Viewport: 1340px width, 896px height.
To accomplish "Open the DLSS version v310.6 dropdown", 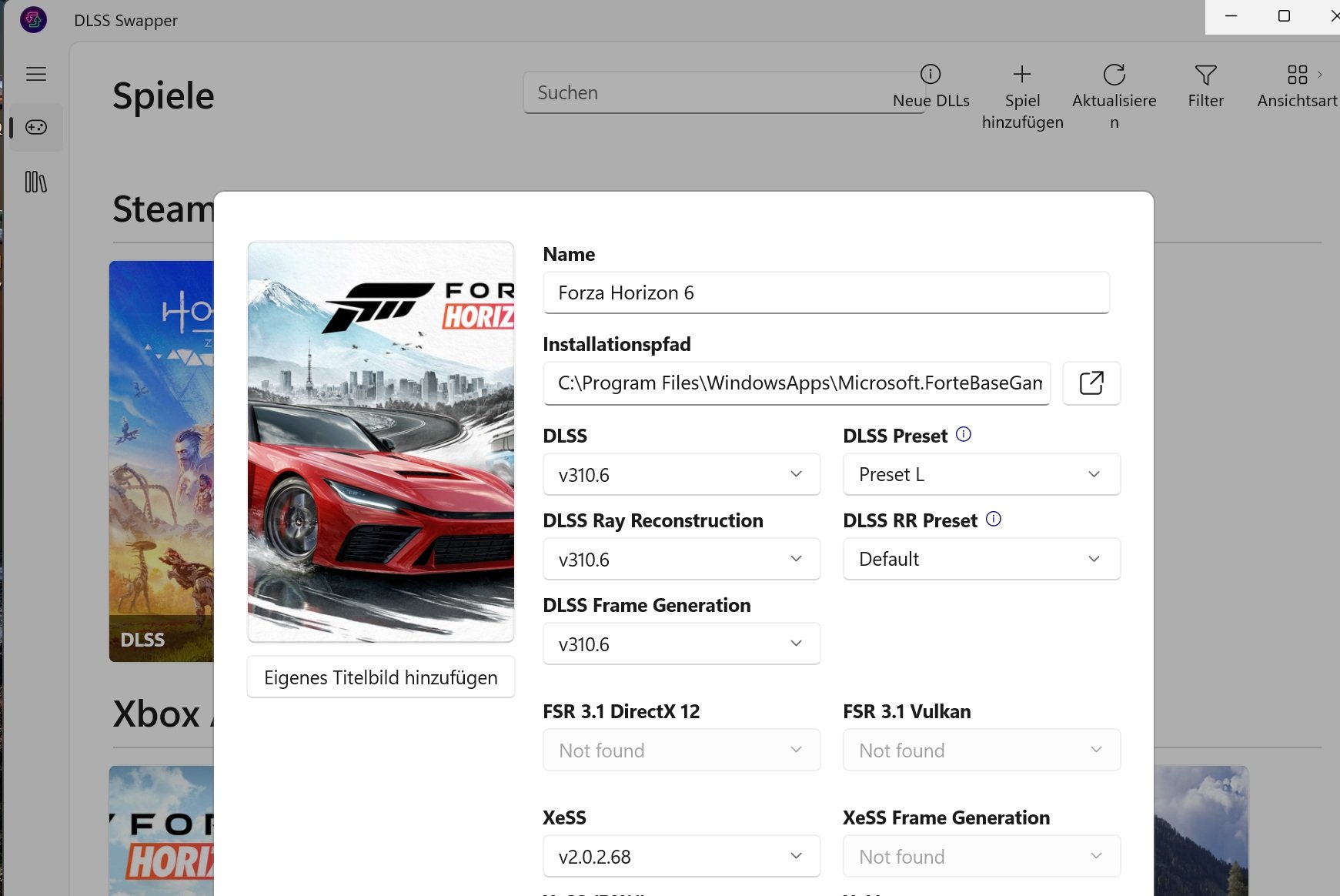I will point(682,474).
